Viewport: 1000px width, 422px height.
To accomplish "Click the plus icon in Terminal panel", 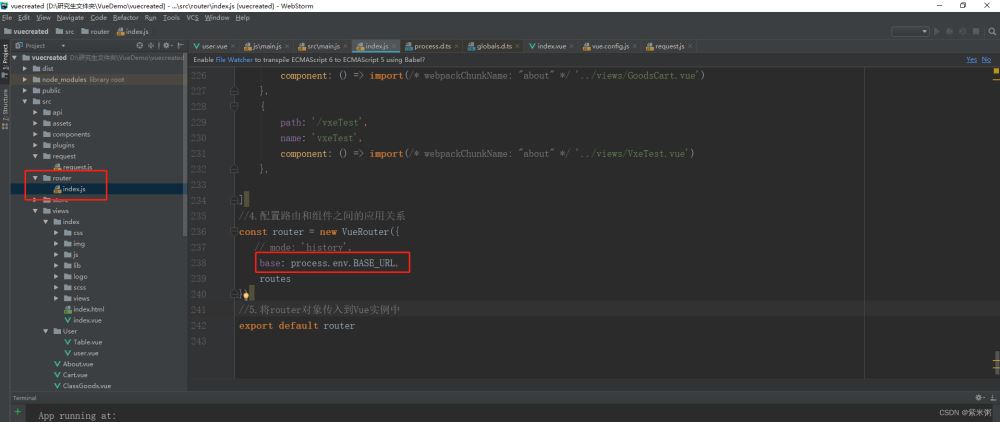I will click(17, 411).
